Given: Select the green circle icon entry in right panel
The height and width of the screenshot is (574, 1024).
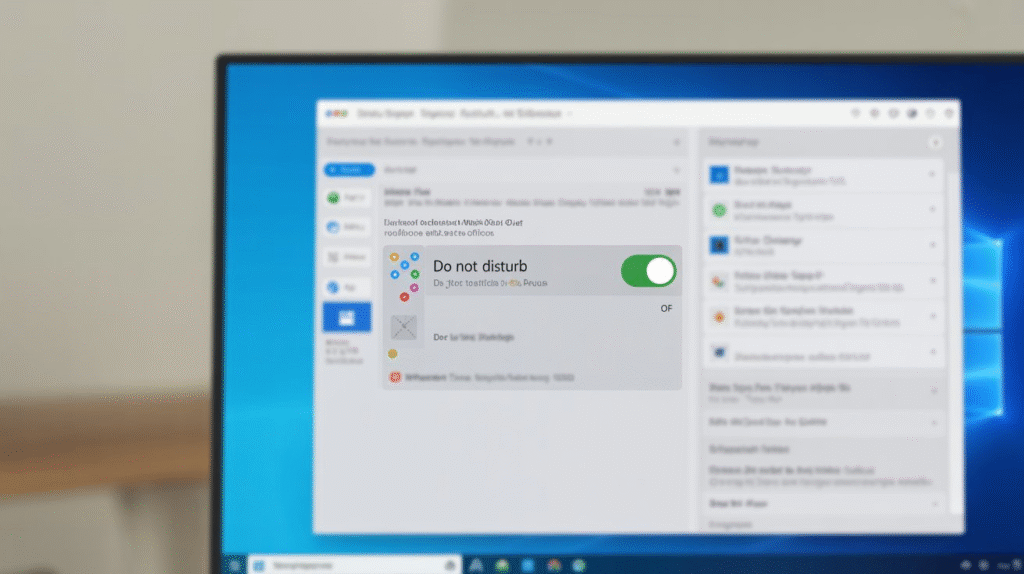Looking at the screenshot, I should (718, 210).
